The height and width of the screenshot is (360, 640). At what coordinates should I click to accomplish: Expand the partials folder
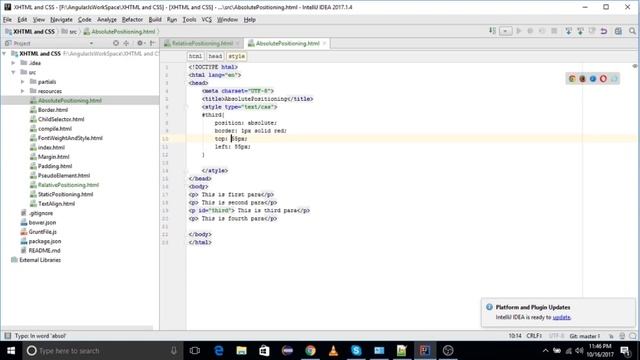[22, 82]
